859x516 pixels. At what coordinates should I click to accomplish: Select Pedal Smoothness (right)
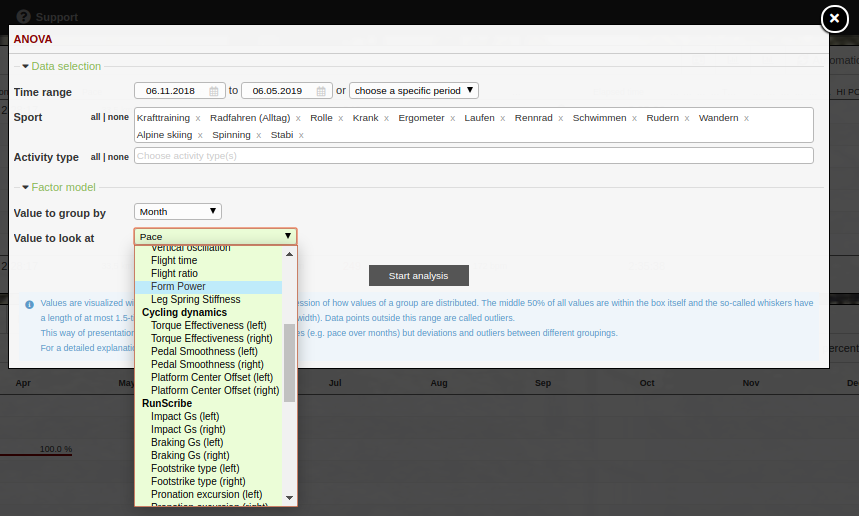coord(207,364)
